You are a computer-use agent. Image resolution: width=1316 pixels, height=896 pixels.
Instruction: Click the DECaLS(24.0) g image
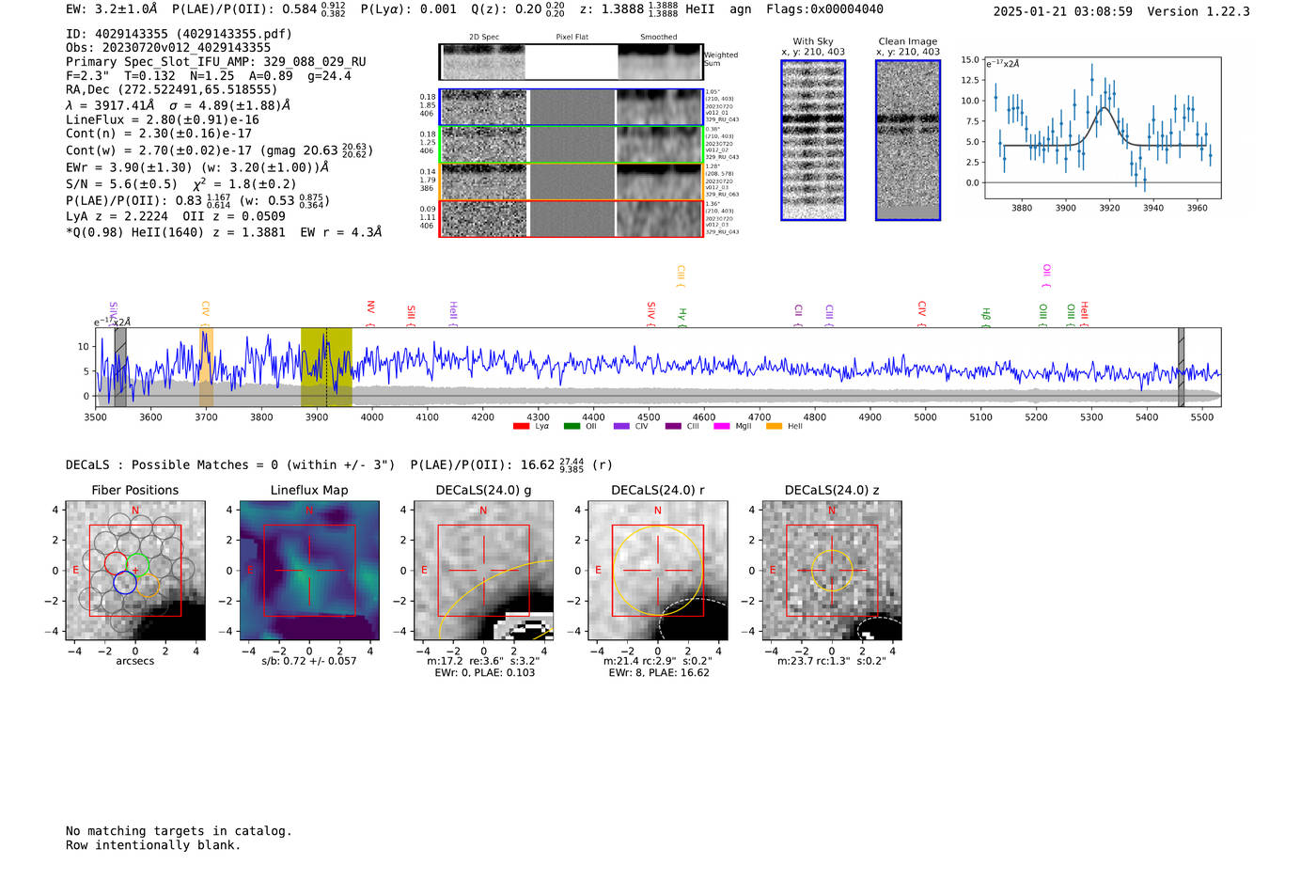tap(484, 571)
